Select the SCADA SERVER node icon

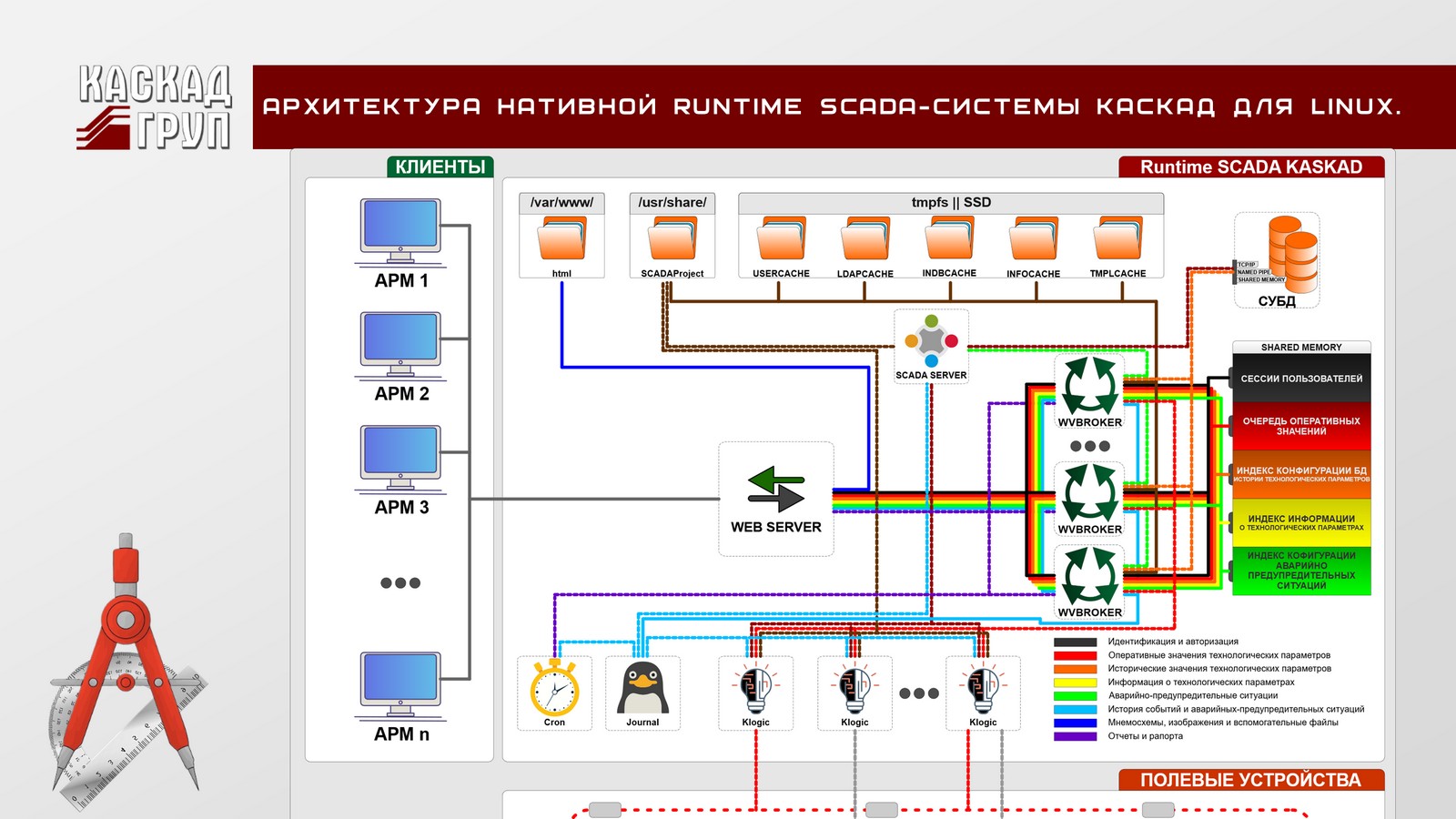[x=931, y=342]
